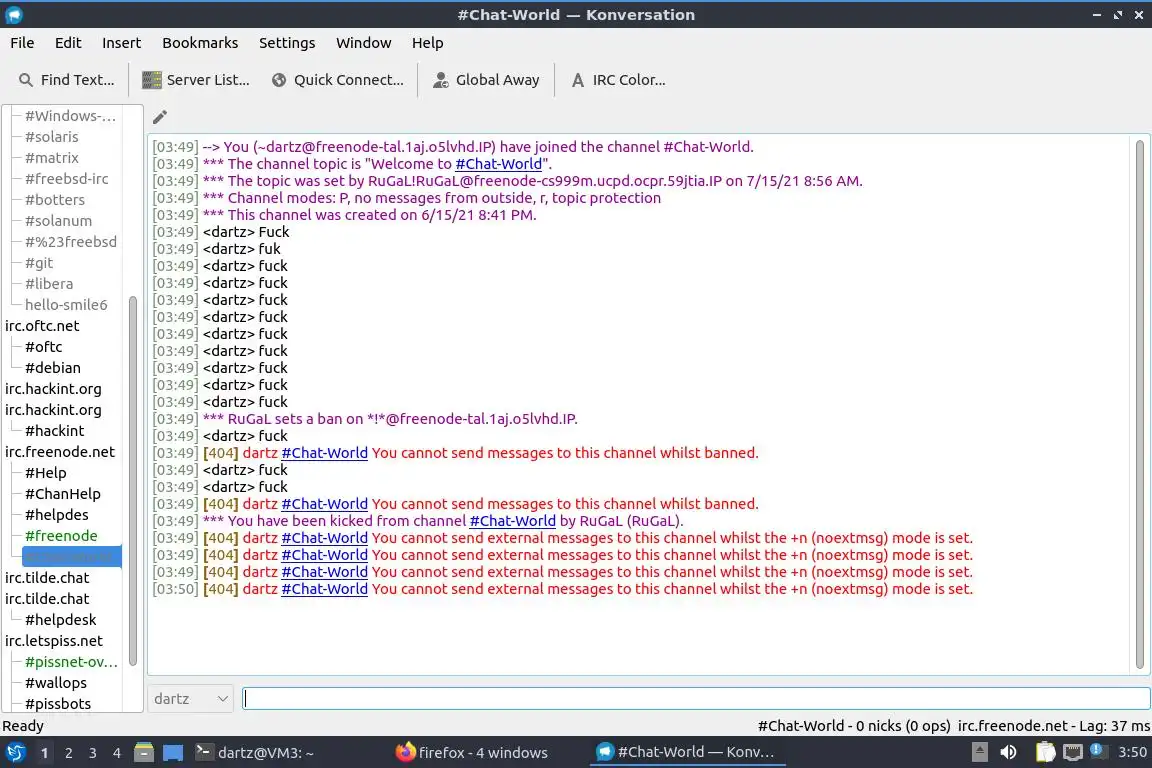Viewport: 1152px width, 768px height.
Task: Select the #wallops channel
Action: [x=55, y=683]
